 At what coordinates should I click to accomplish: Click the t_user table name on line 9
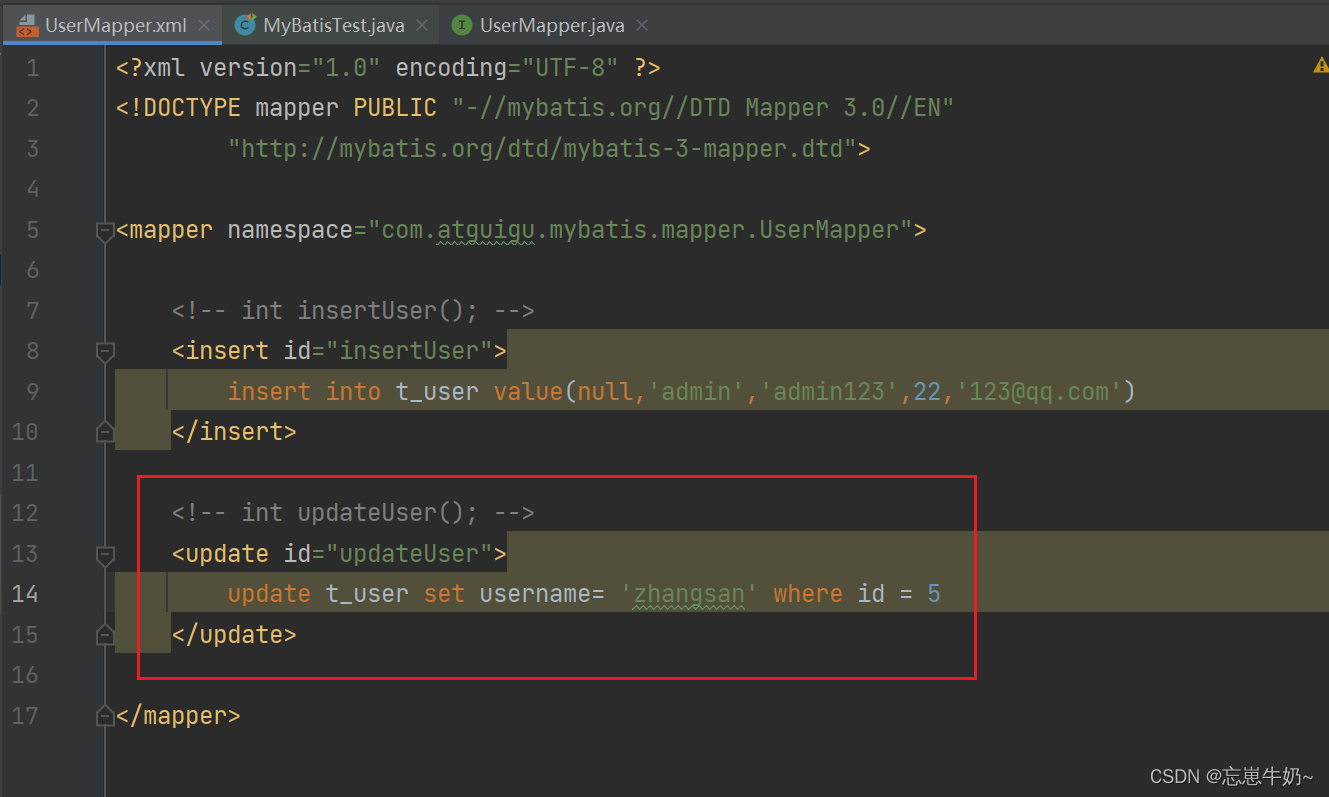(437, 391)
